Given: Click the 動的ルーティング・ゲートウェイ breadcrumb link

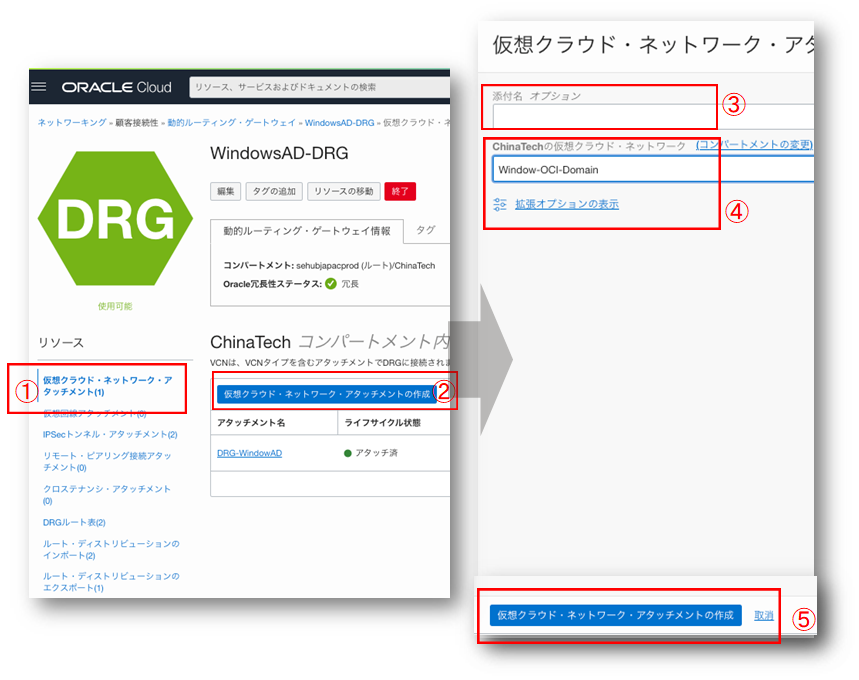Looking at the screenshot, I should 231,123.
